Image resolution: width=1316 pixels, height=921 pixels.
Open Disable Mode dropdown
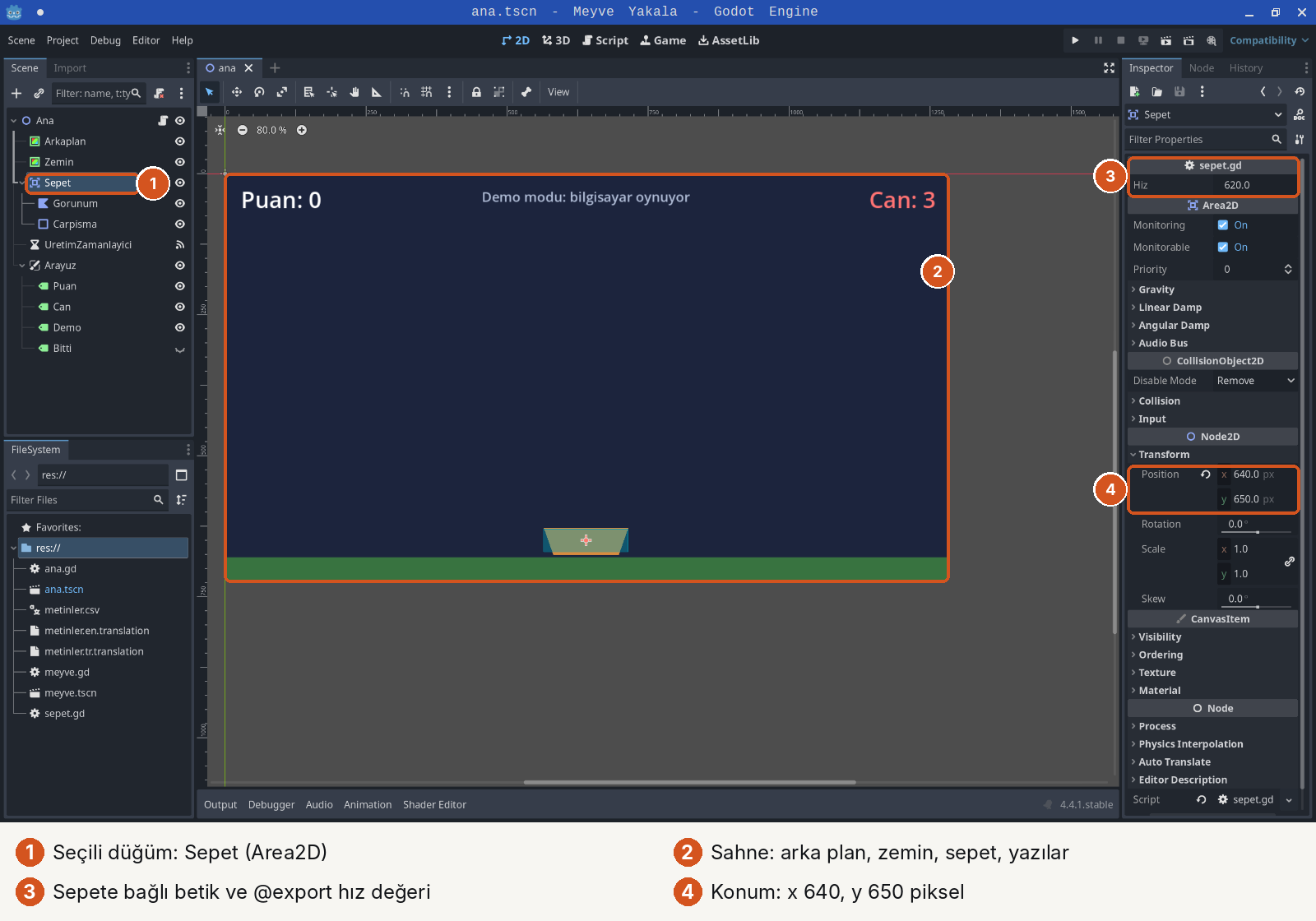coord(1254,381)
